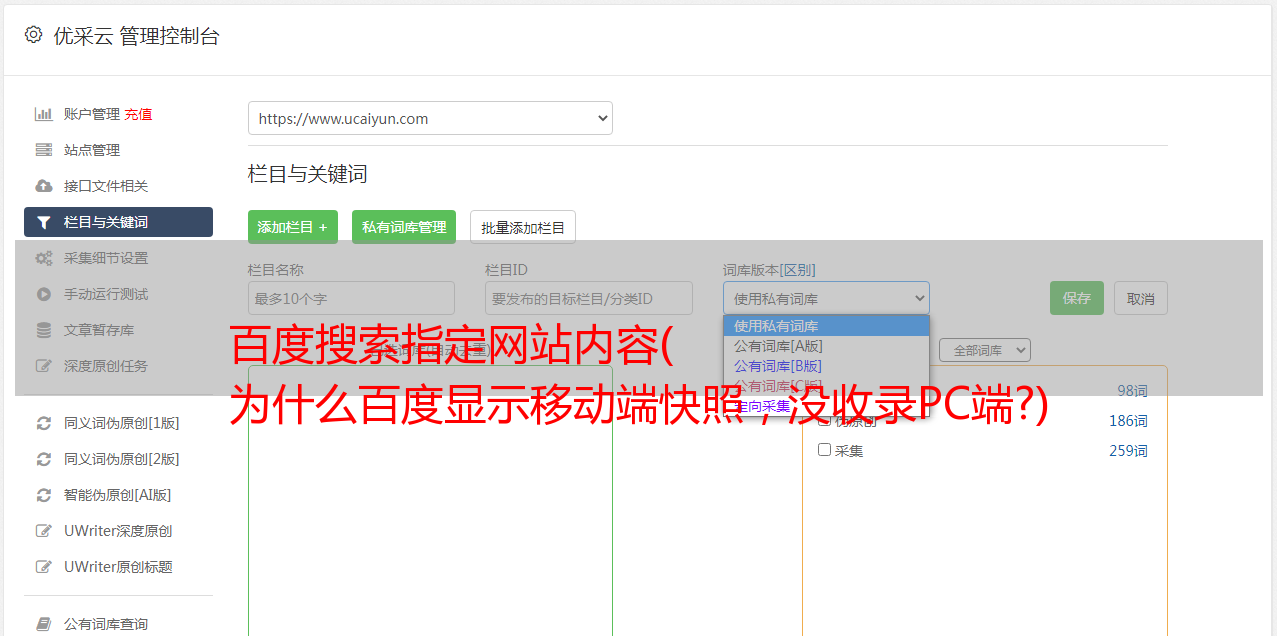Click the green-bordered keyword text area

click(x=430, y=500)
